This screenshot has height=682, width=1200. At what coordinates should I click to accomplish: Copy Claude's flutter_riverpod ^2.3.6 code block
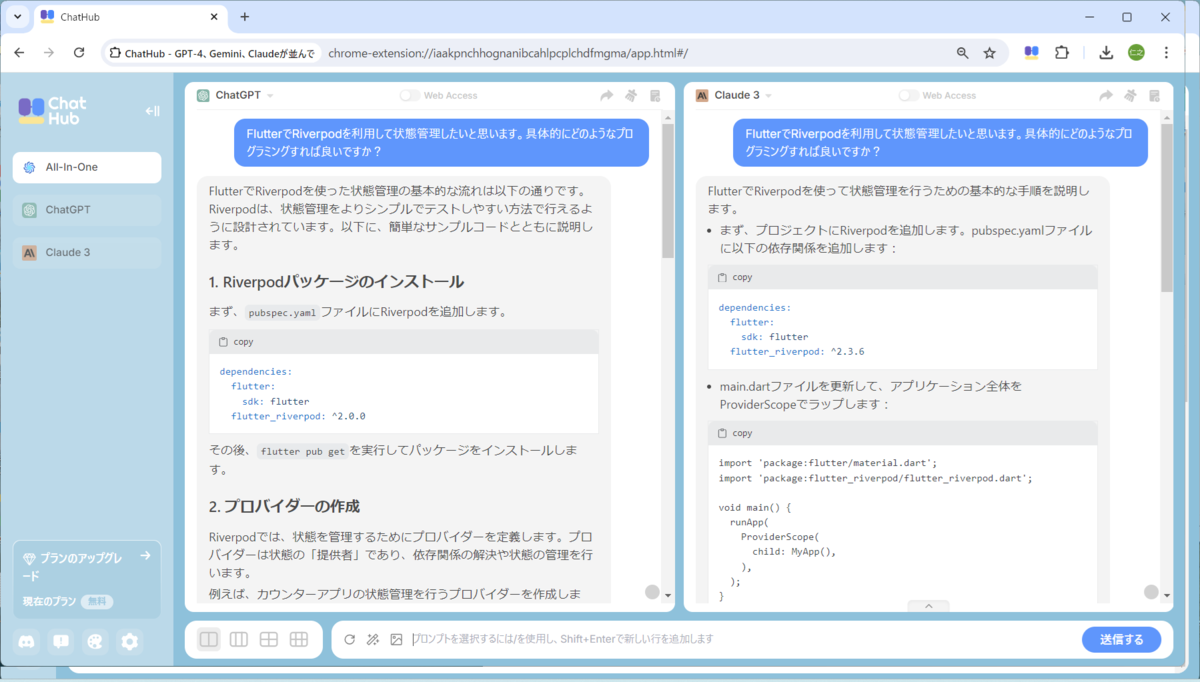[735, 277]
